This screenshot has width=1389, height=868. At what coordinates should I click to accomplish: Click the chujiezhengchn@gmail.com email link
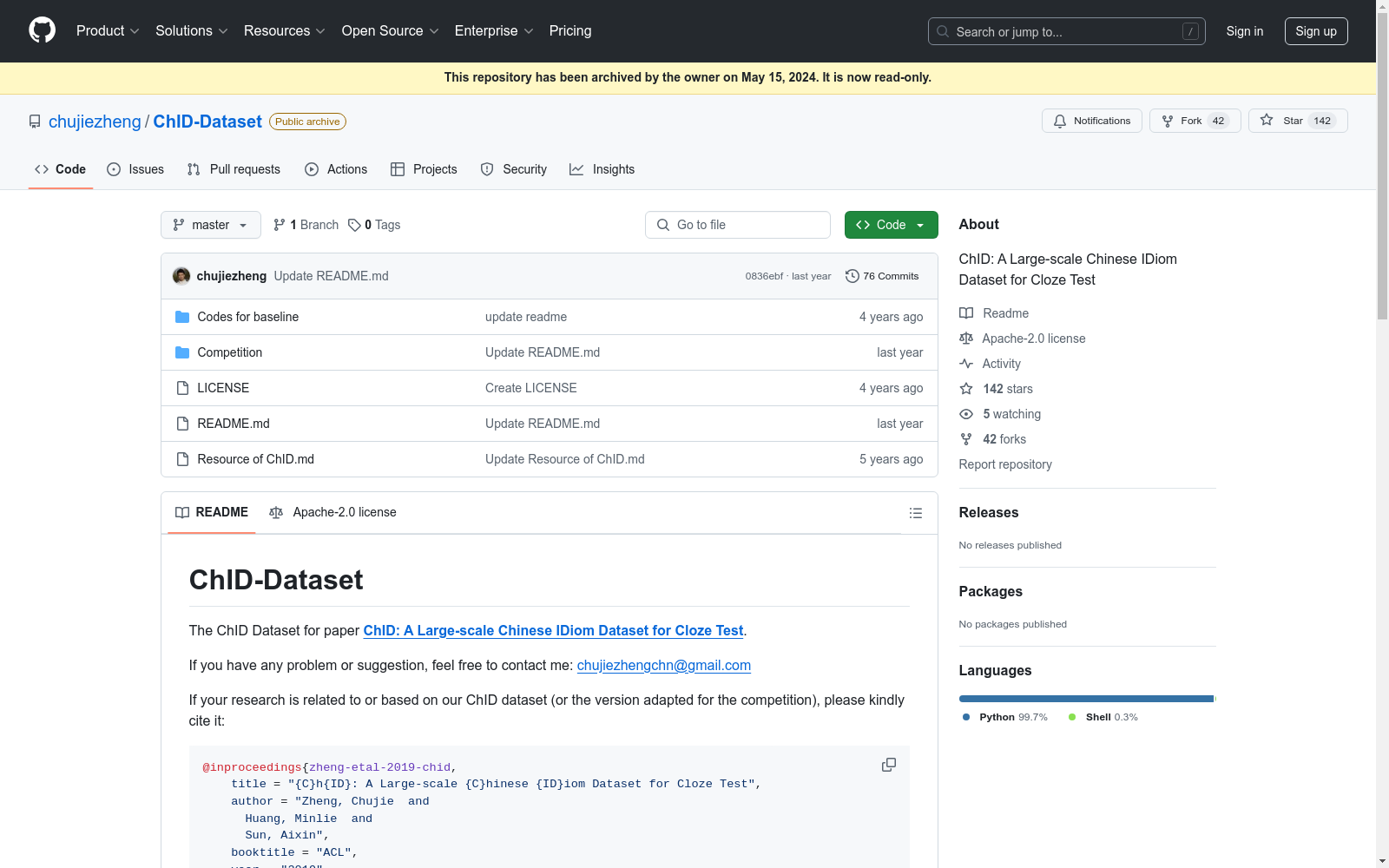coord(664,666)
